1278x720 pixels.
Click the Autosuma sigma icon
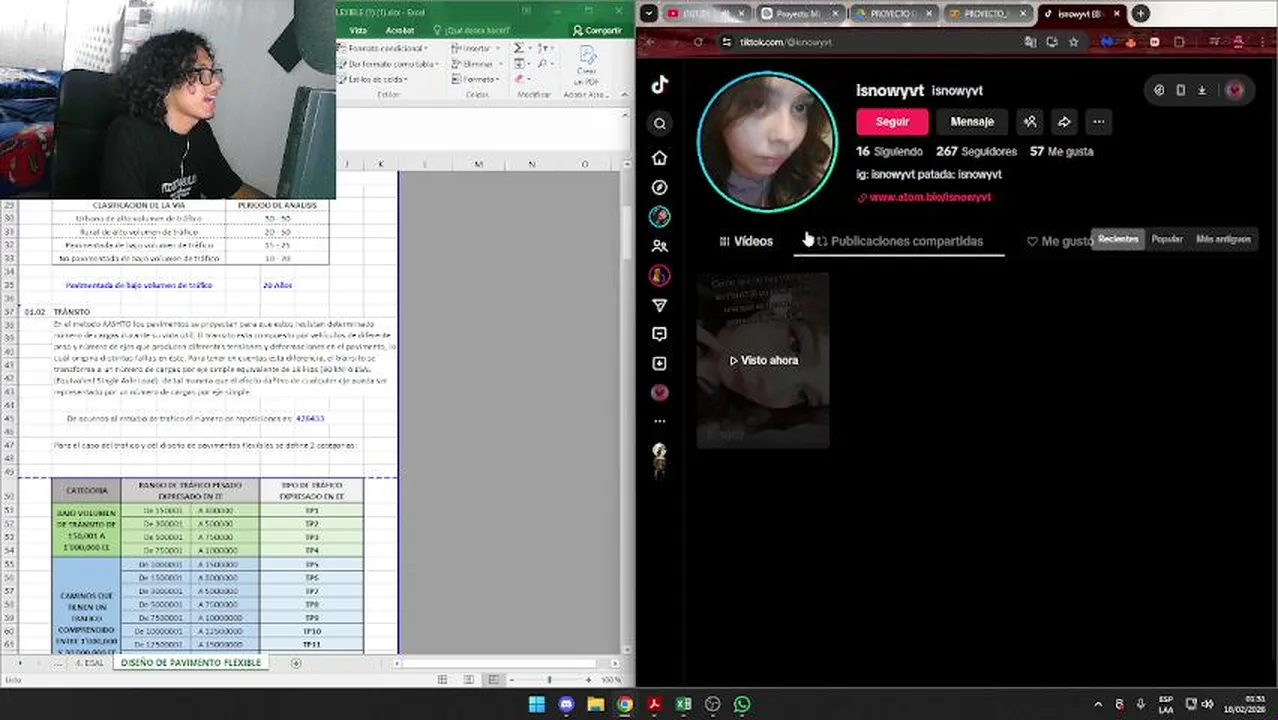[519, 48]
